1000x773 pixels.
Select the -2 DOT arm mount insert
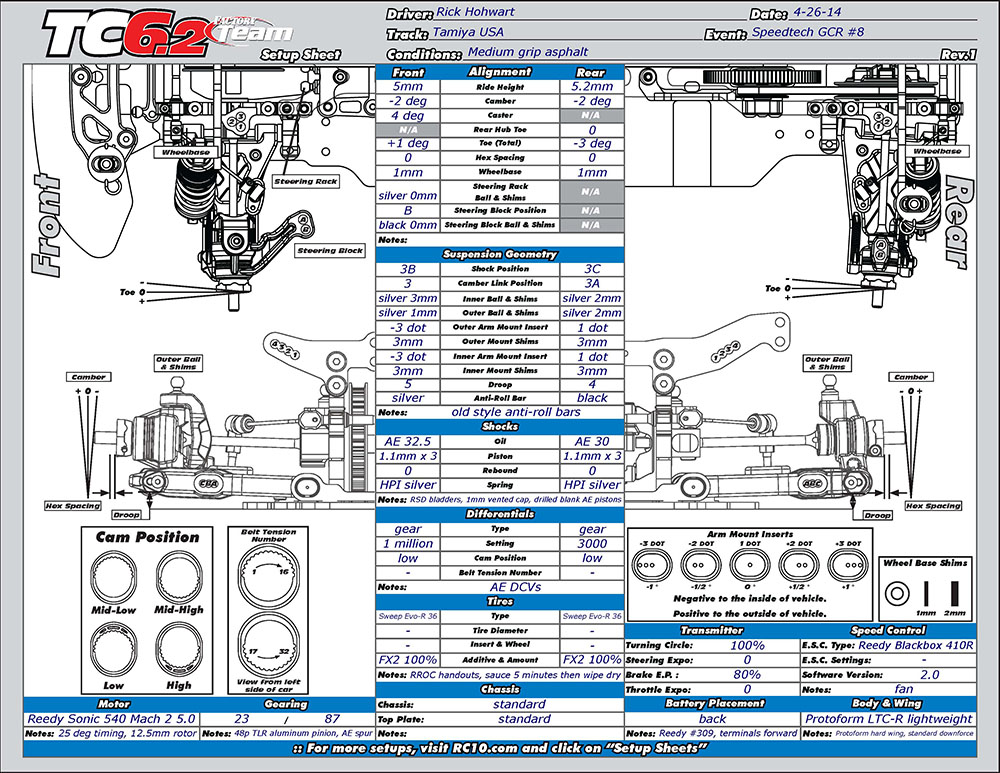(x=700, y=564)
